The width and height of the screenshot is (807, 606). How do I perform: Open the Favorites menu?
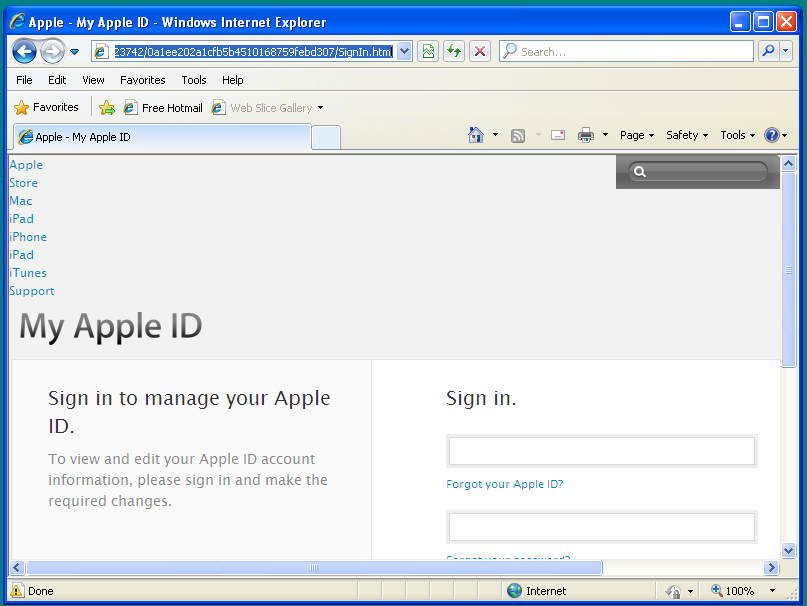click(143, 80)
